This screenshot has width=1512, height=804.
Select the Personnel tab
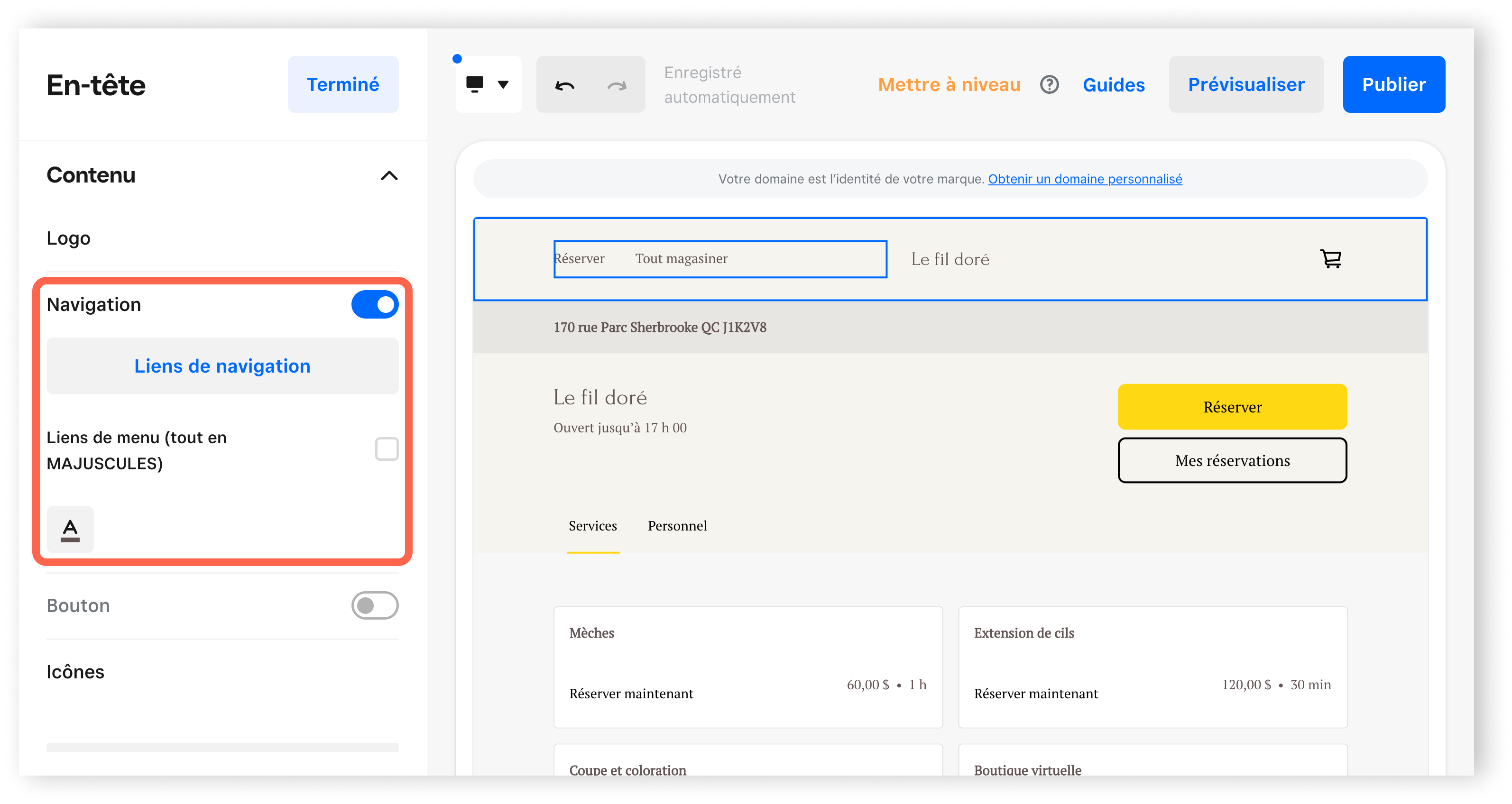tap(676, 525)
